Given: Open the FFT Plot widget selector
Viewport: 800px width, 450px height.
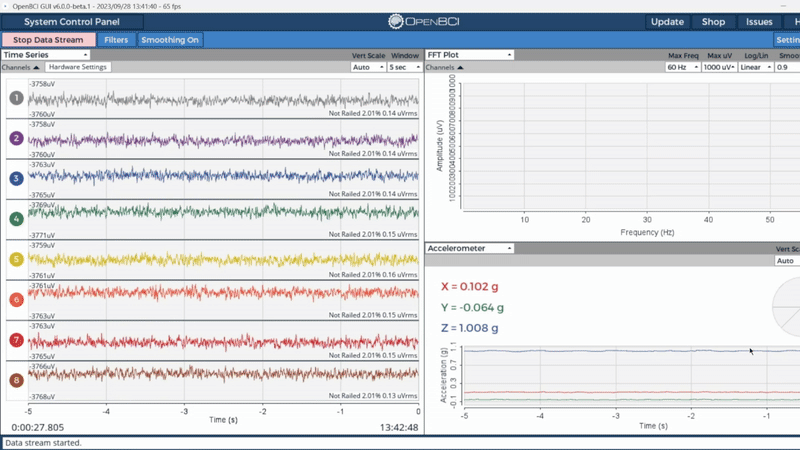Looking at the screenshot, I should coord(469,55).
